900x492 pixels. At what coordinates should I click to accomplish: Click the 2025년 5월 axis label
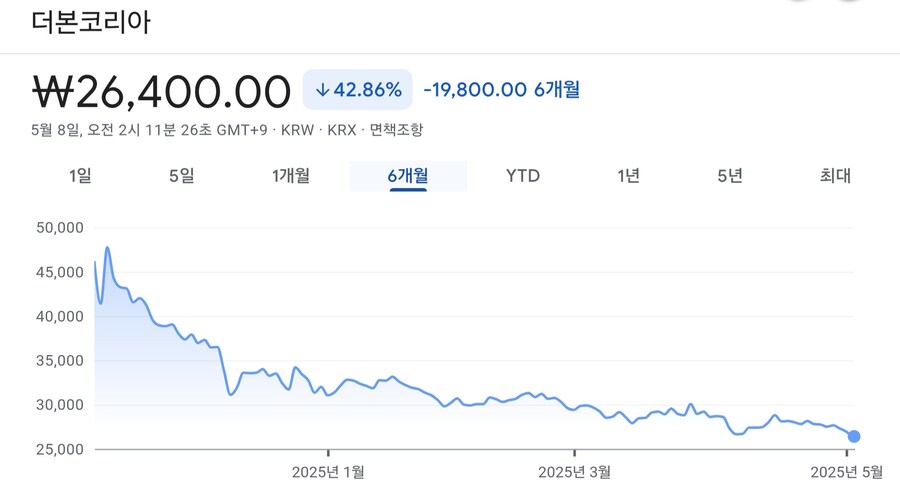(847, 472)
